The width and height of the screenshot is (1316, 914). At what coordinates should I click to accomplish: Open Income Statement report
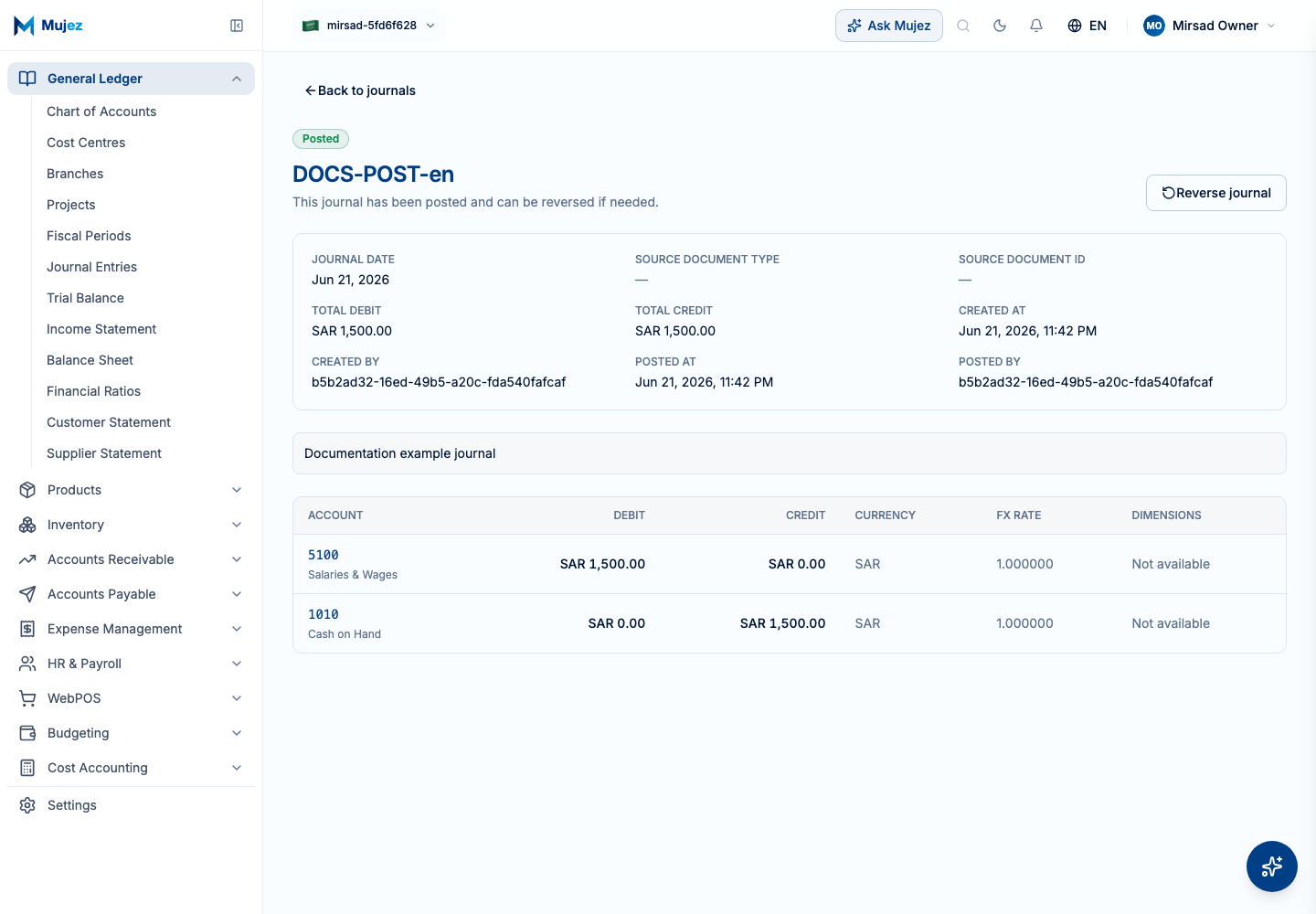click(101, 329)
